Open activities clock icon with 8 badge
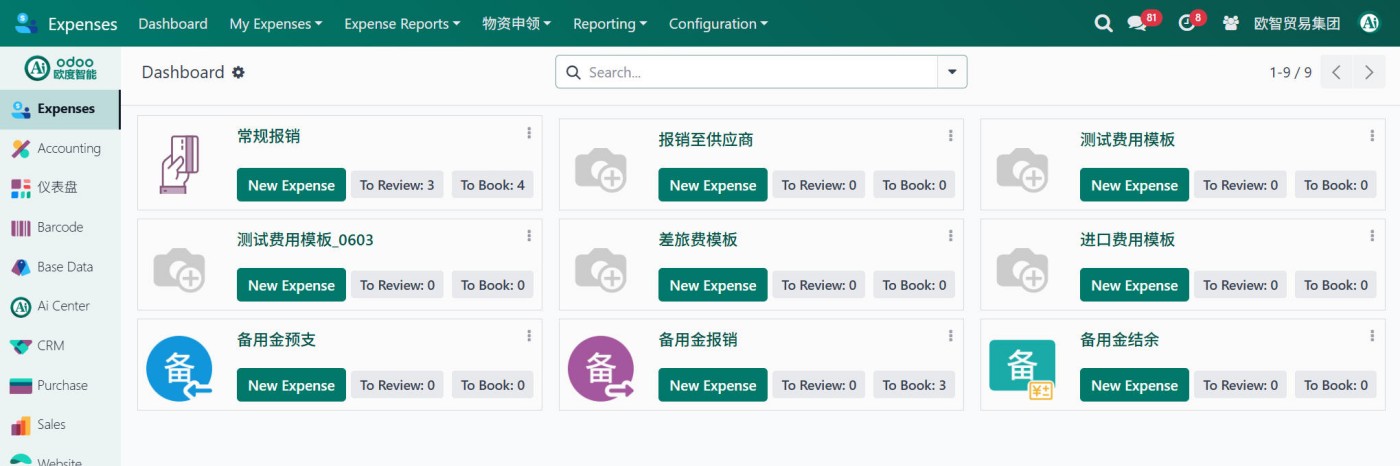The height and width of the screenshot is (466, 1400). click(x=1187, y=23)
